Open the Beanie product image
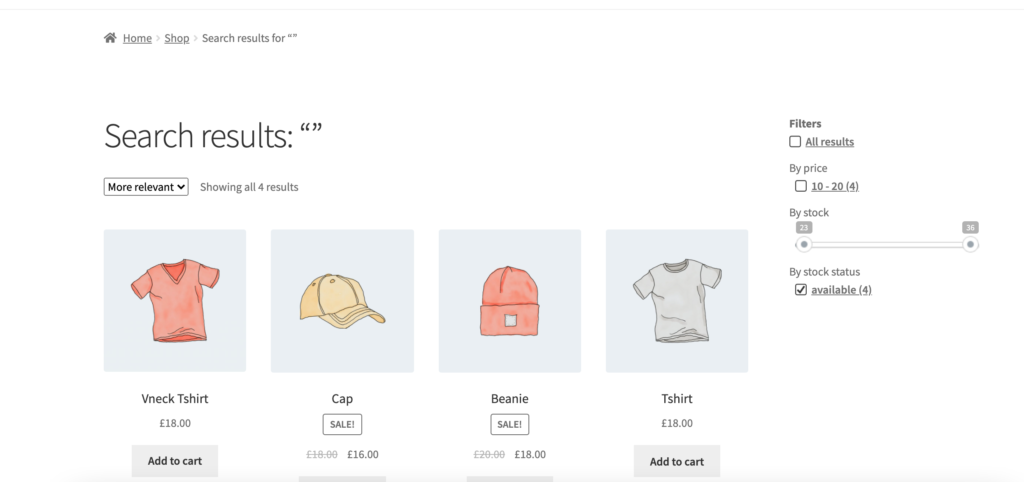Image resolution: width=1024 pixels, height=482 pixels. click(x=510, y=300)
